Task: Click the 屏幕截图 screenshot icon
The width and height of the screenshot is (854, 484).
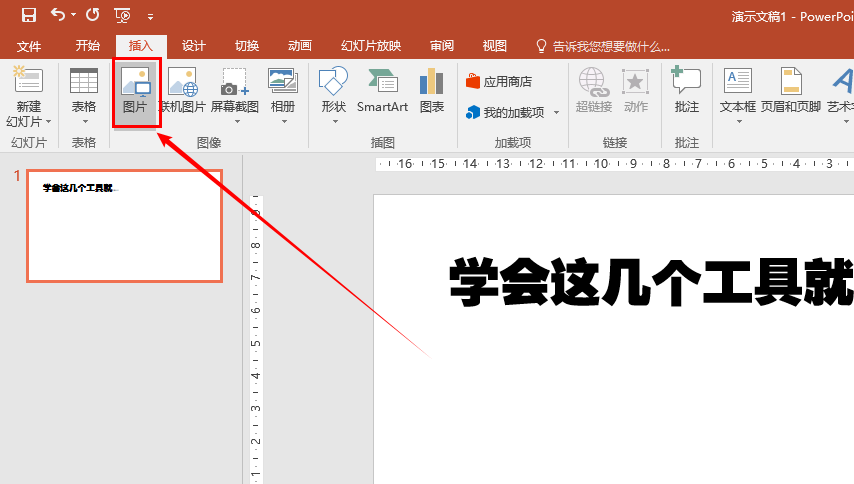Action: 235,82
